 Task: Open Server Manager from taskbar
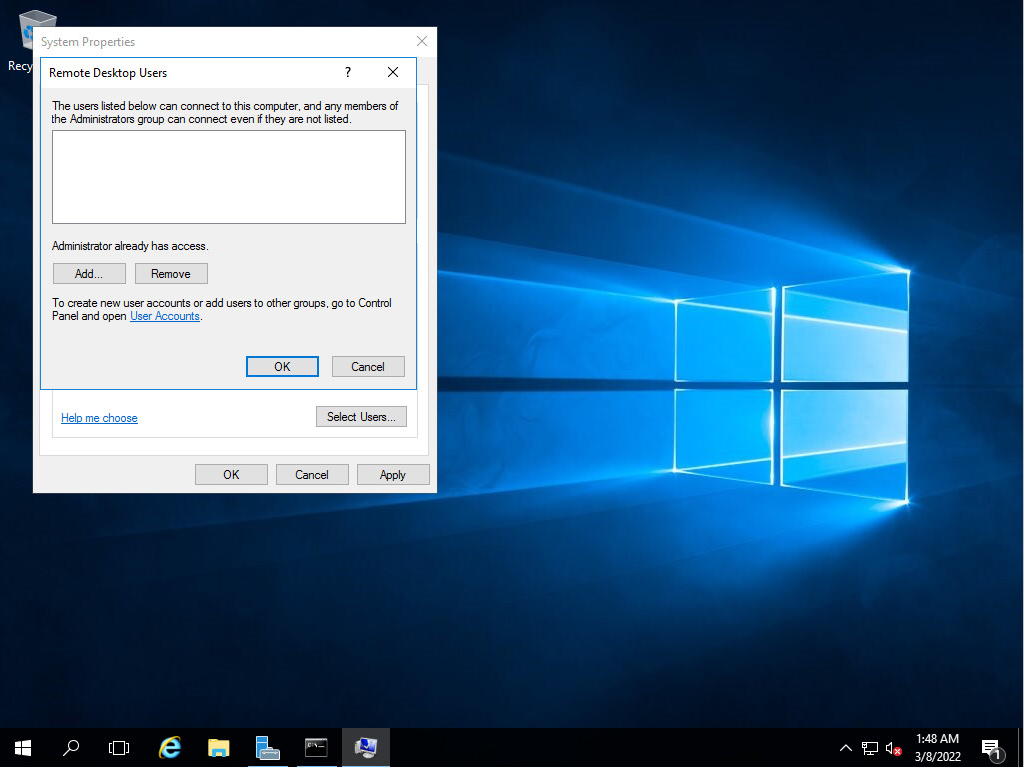pyautogui.click(x=267, y=747)
